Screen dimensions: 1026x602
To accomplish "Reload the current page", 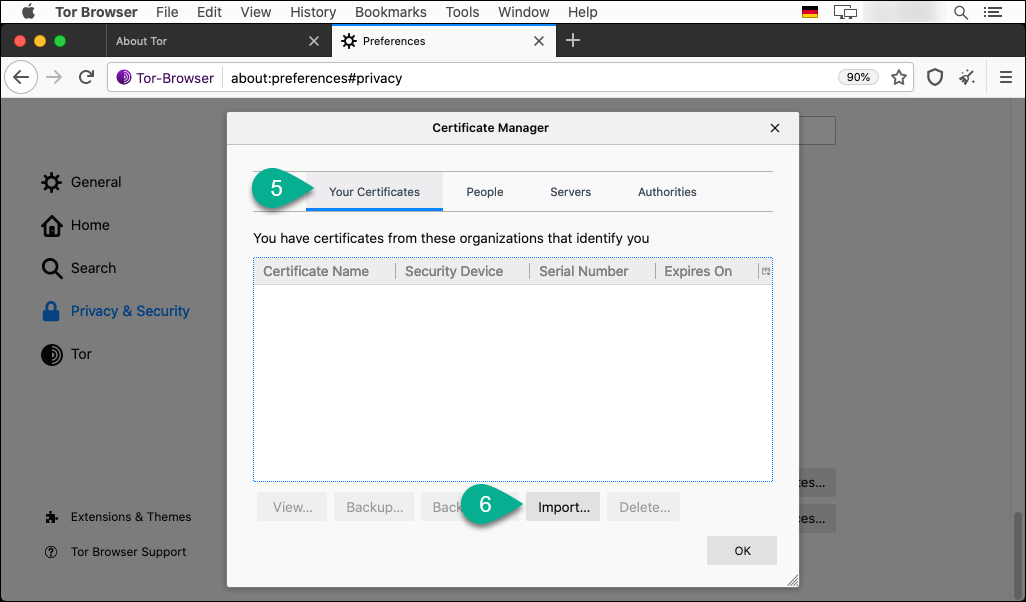I will click(x=86, y=77).
